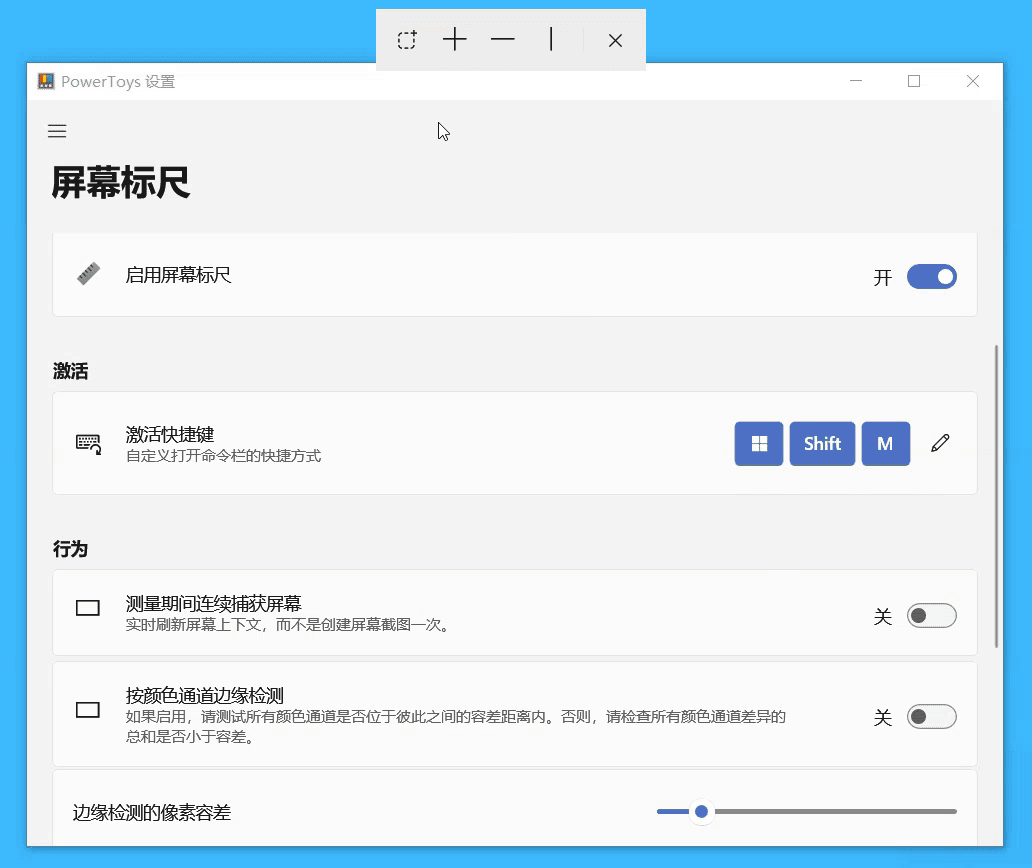This screenshot has height=868, width=1032.
Task: Enable 测量期间连续捕获屏幕 toggle
Action: click(931, 615)
